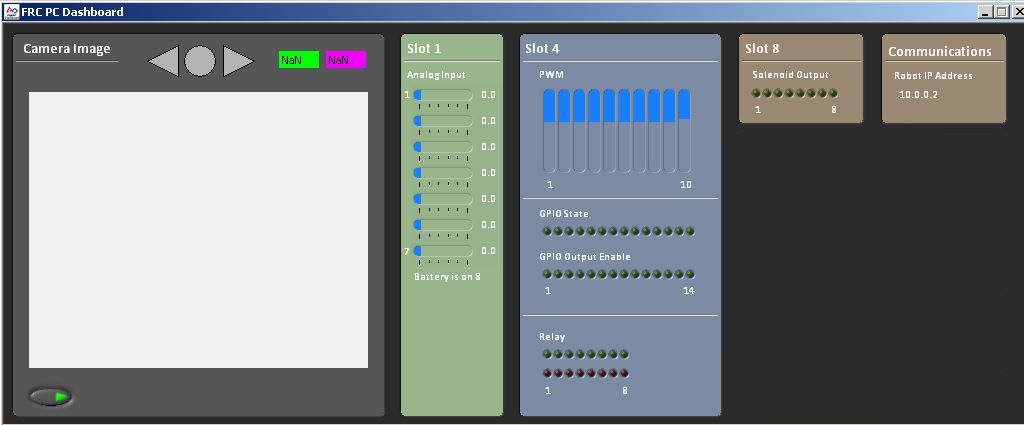The width and height of the screenshot is (1024, 425).
Task: Click the Relay label in Slot 4
Action: click(x=552, y=337)
